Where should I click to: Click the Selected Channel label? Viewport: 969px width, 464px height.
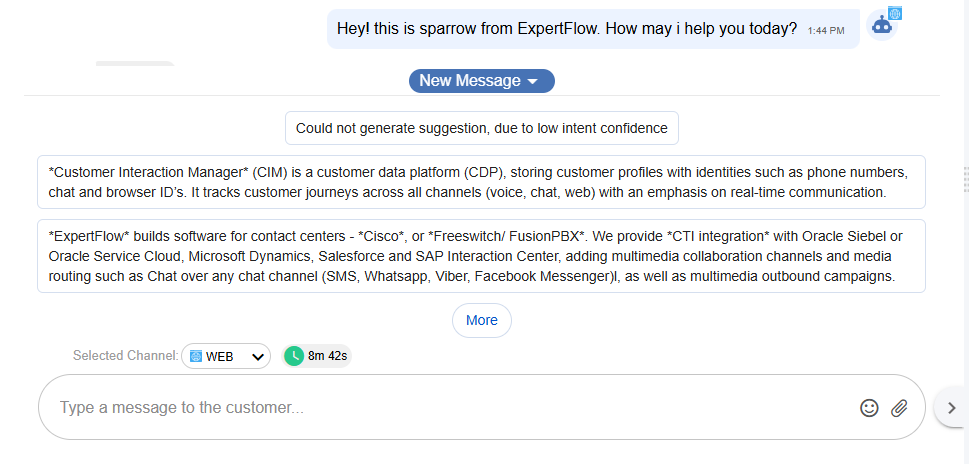[x=125, y=355]
